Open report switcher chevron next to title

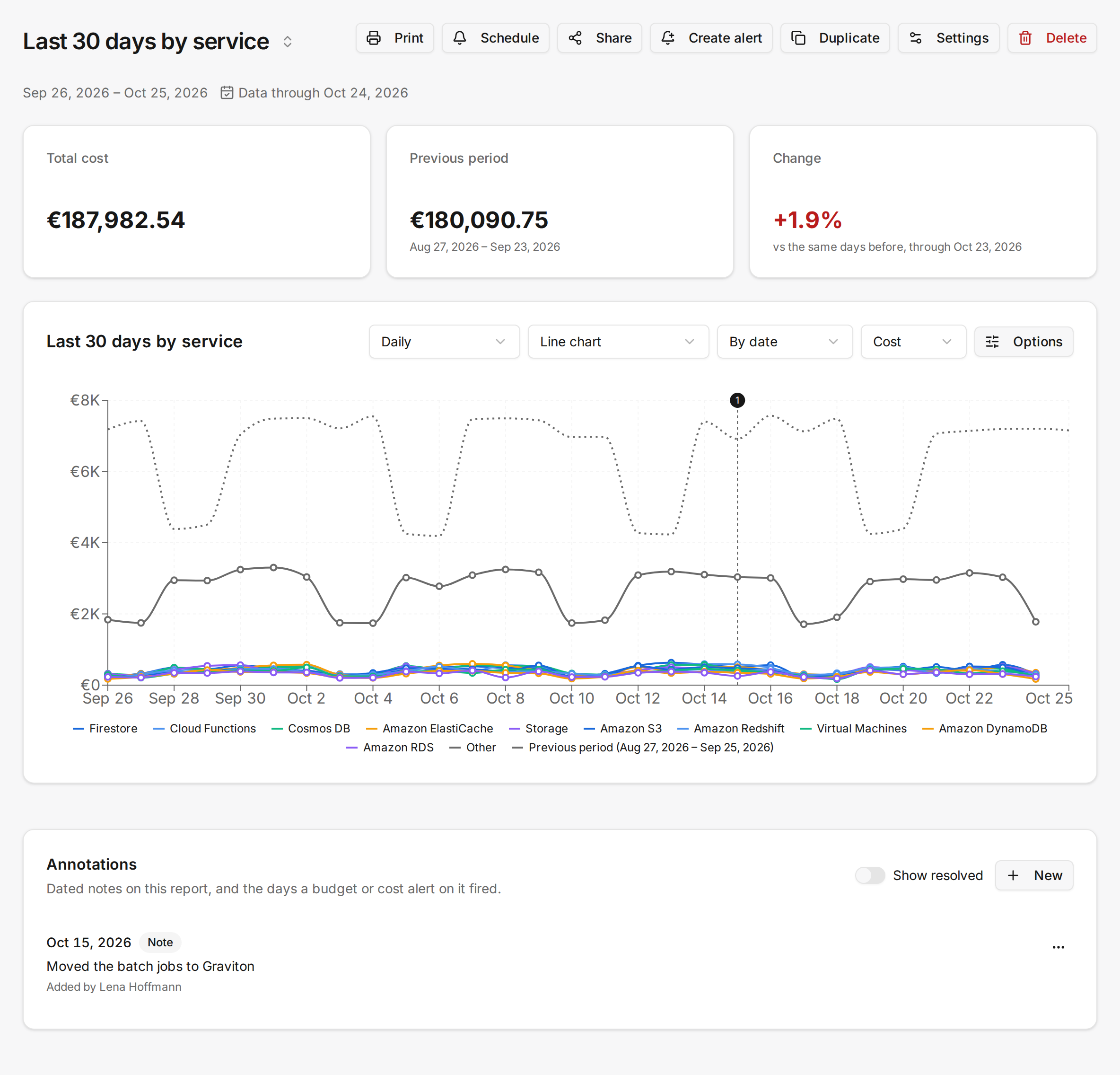click(288, 42)
